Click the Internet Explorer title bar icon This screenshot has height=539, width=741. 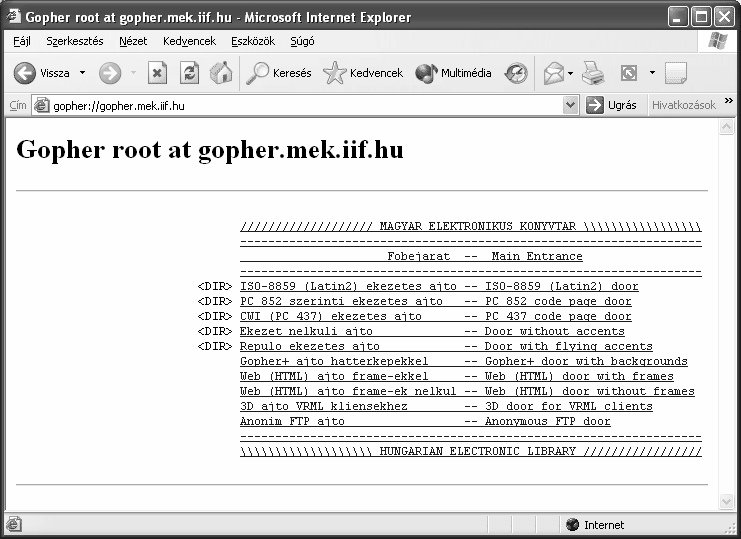(x=14, y=17)
